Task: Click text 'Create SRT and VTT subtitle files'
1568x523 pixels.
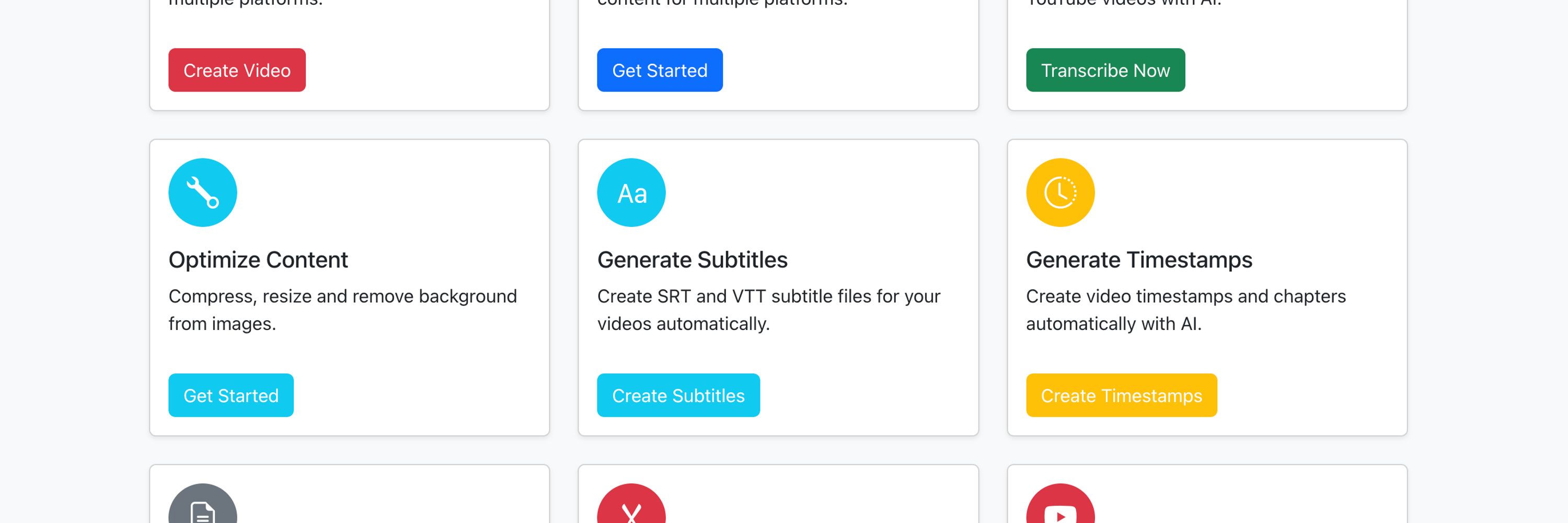Action: click(735, 297)
